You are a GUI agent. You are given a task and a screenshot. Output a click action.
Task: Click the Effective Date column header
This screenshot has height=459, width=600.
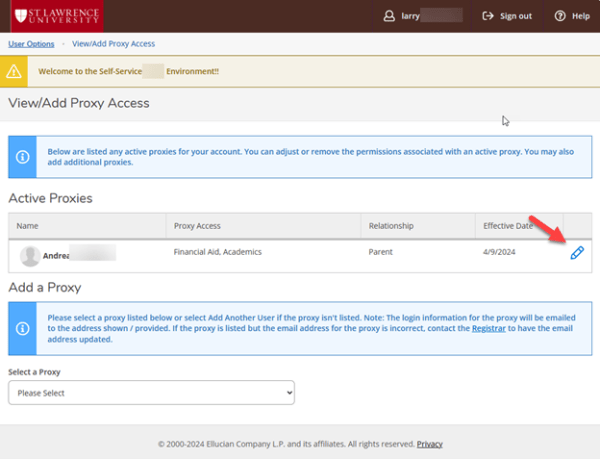coord(508,226)
